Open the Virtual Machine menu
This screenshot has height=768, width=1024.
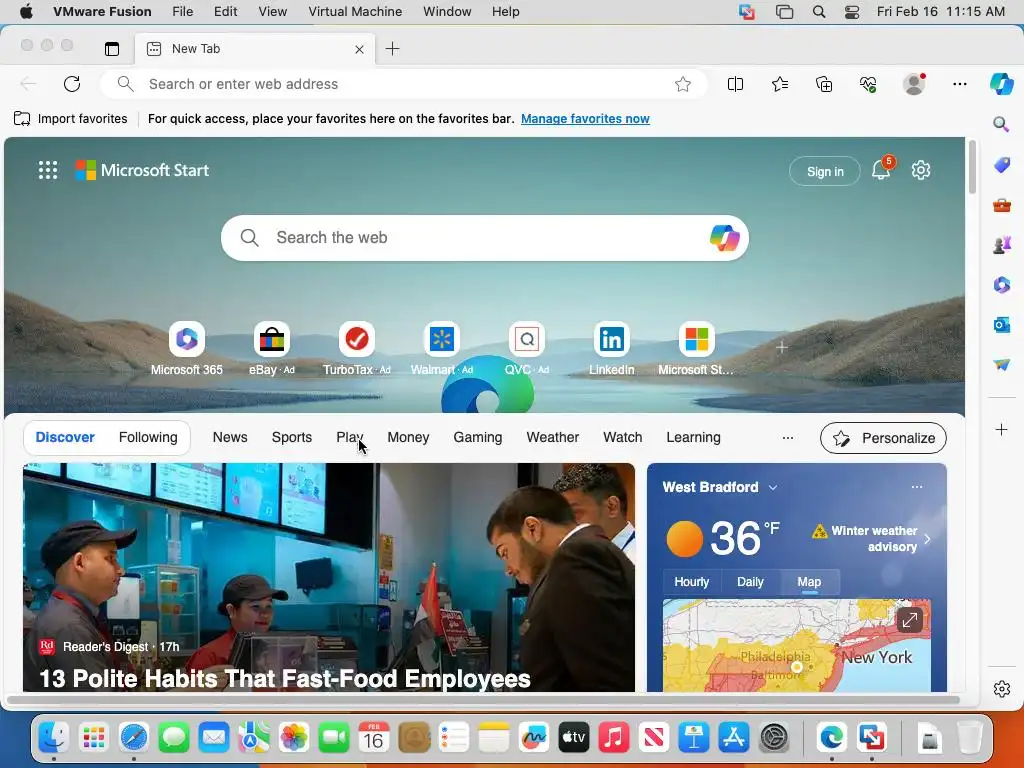click(355, 12)
